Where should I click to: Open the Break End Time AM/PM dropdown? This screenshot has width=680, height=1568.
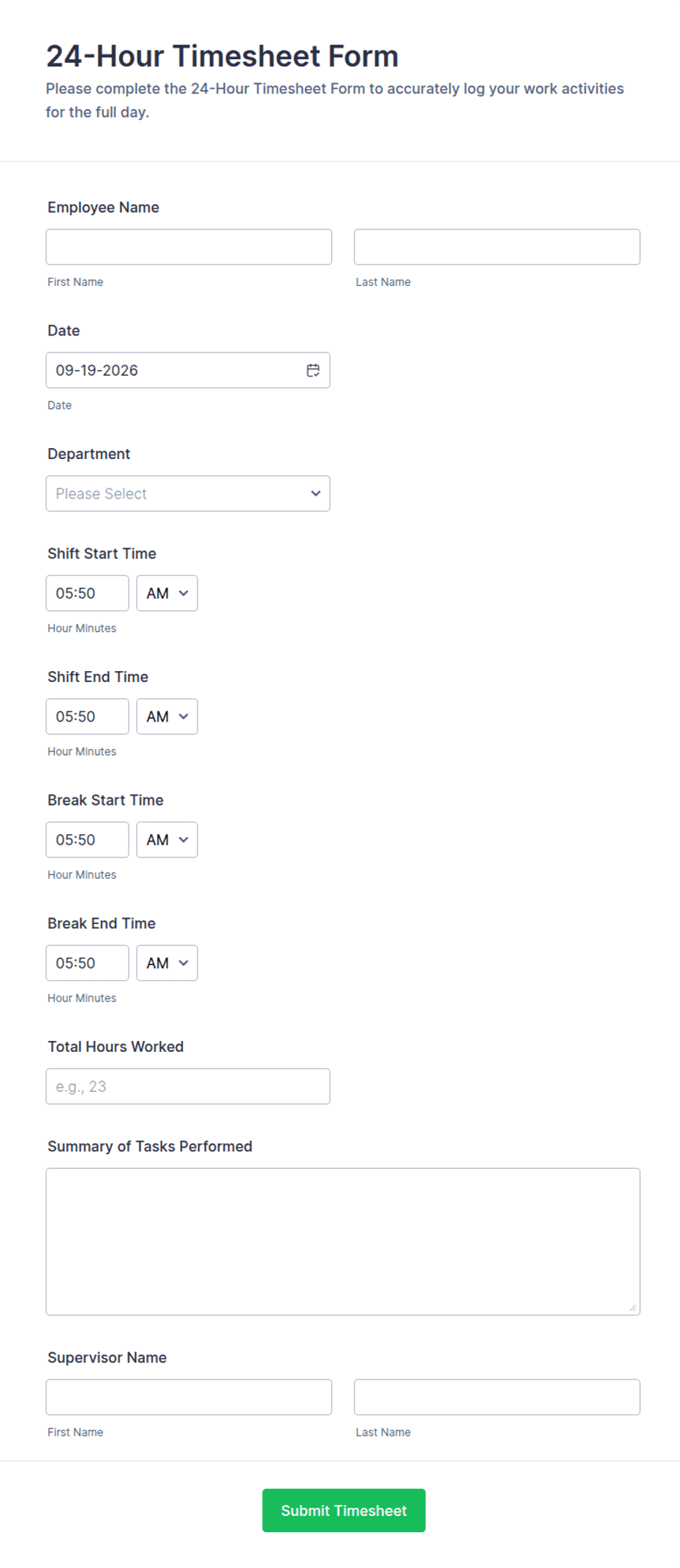(x=167, y=963)
